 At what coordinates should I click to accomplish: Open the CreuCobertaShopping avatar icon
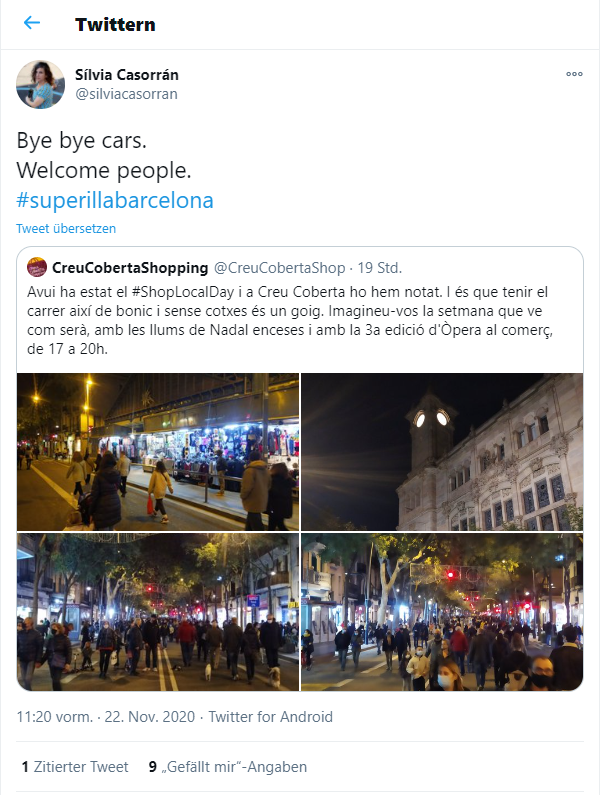pos(37,267)
